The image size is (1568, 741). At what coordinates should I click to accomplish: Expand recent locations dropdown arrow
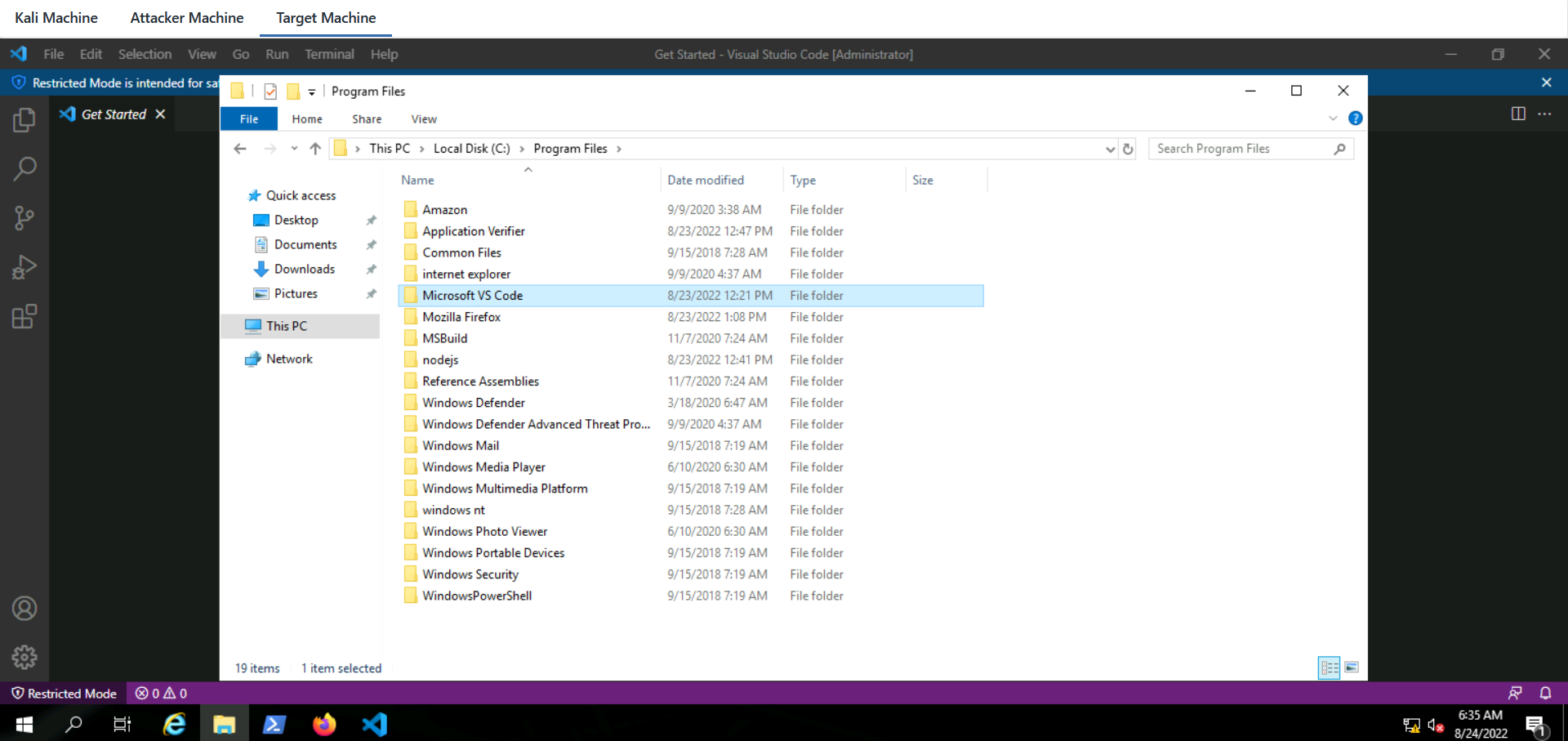[294, 149]
